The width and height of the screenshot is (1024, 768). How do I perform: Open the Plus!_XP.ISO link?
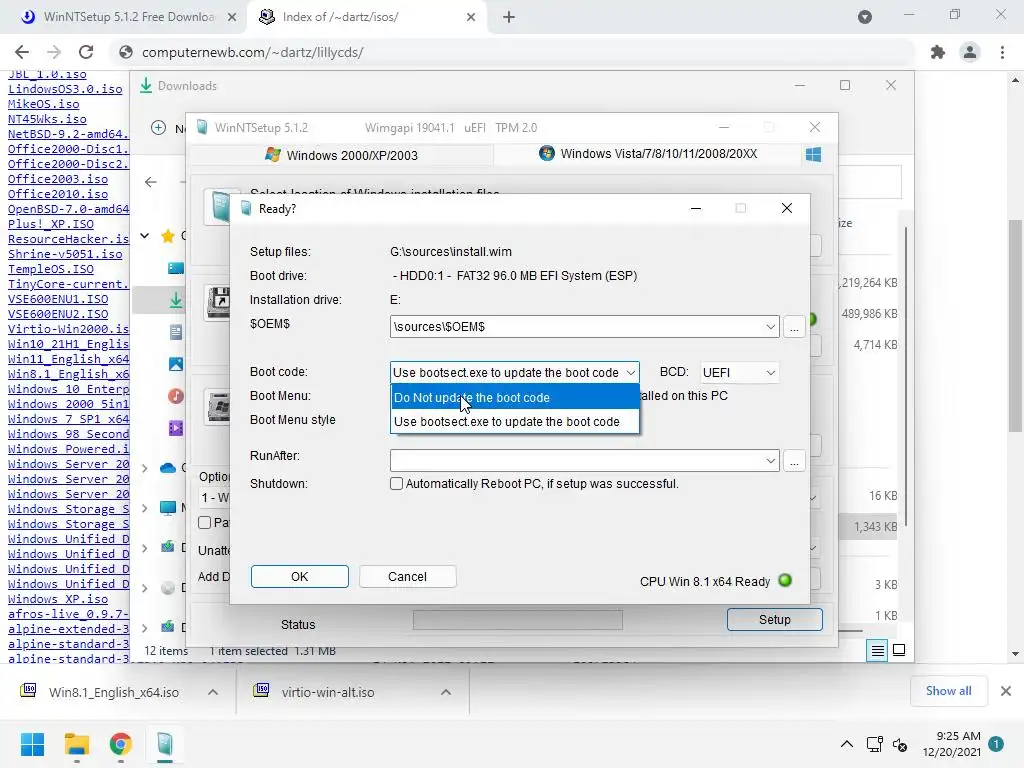coord(51,224)
